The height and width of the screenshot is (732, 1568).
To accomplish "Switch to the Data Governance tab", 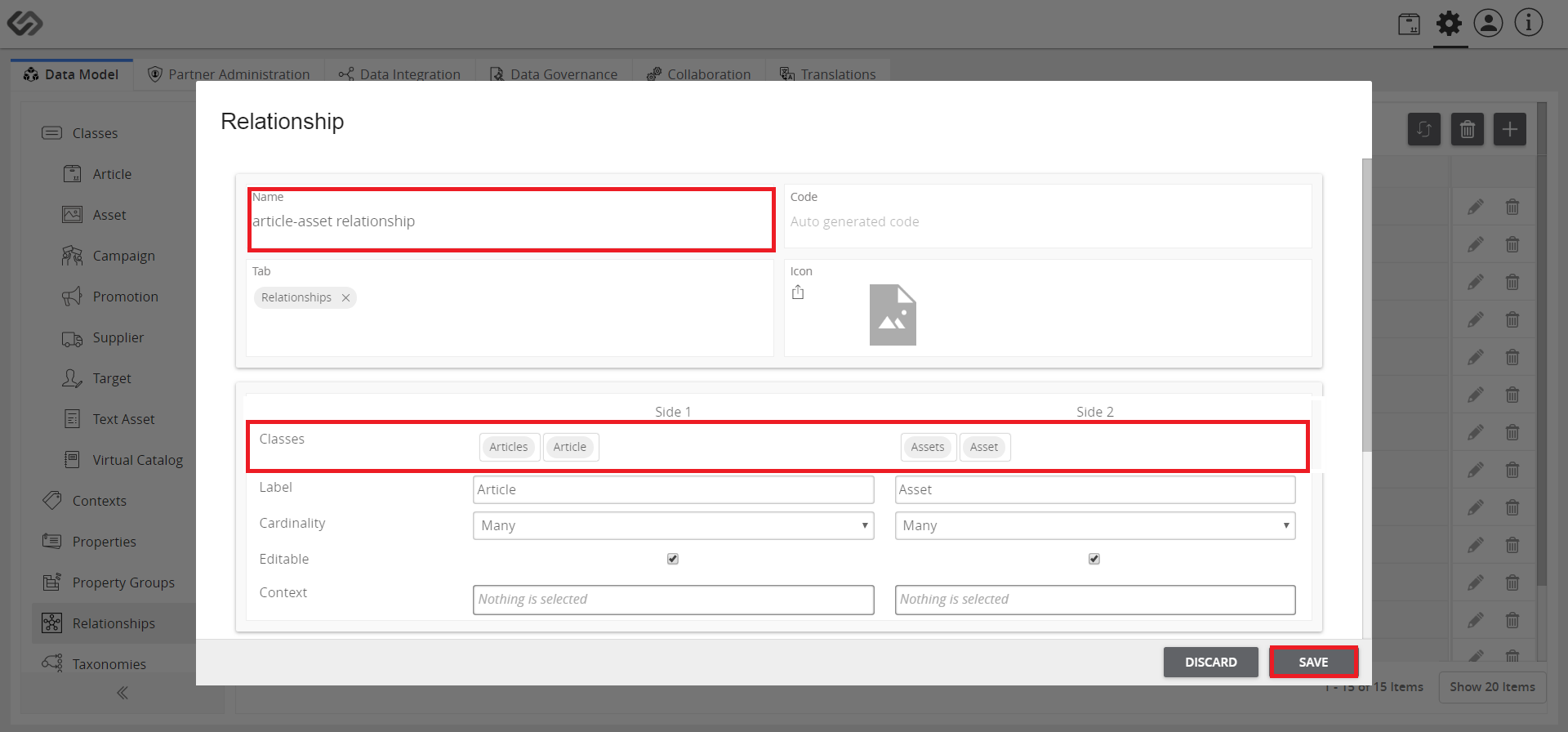I will point(554,74).
